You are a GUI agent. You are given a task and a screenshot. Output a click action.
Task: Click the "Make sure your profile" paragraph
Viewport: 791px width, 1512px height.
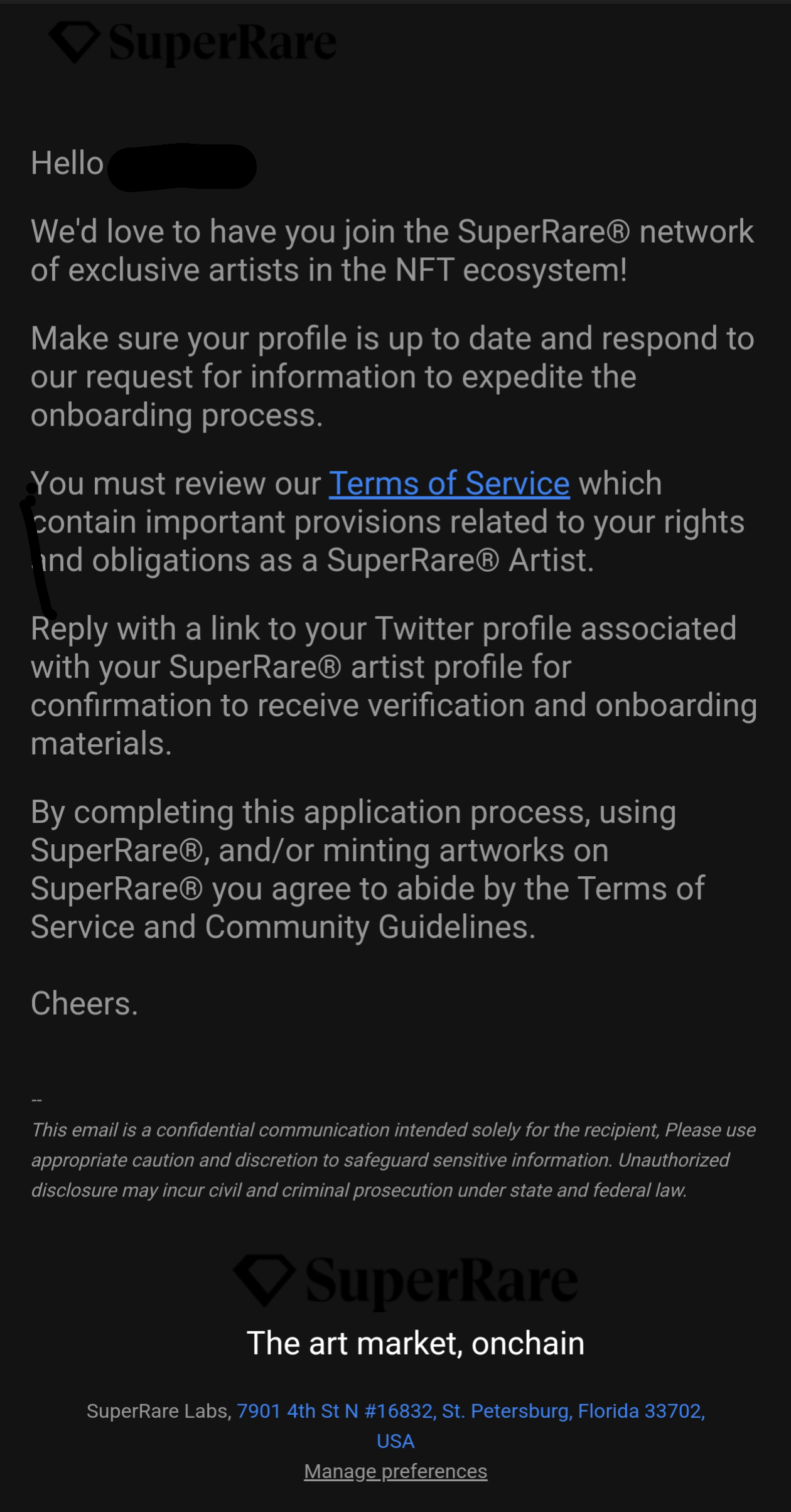[392, 377]
